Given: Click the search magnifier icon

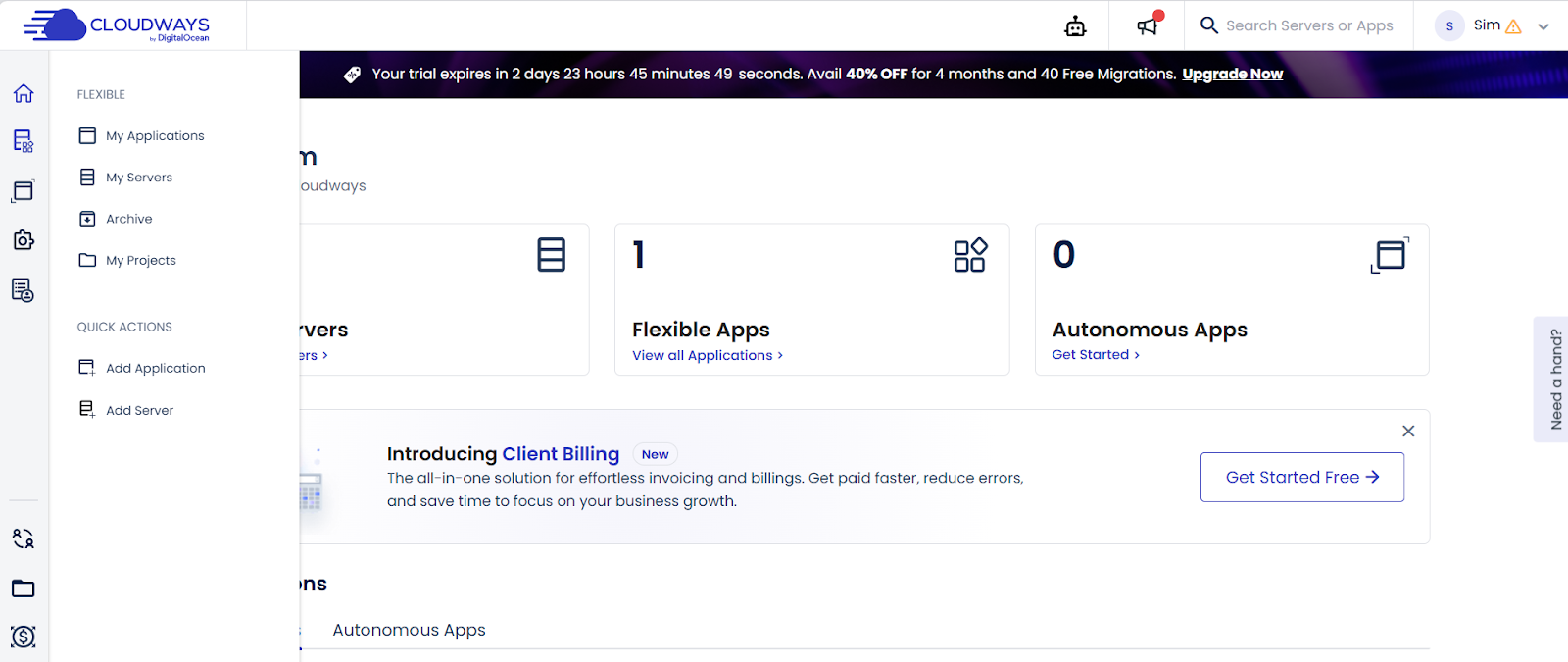Looking at the screenshot, I should tap(1209, 25).
